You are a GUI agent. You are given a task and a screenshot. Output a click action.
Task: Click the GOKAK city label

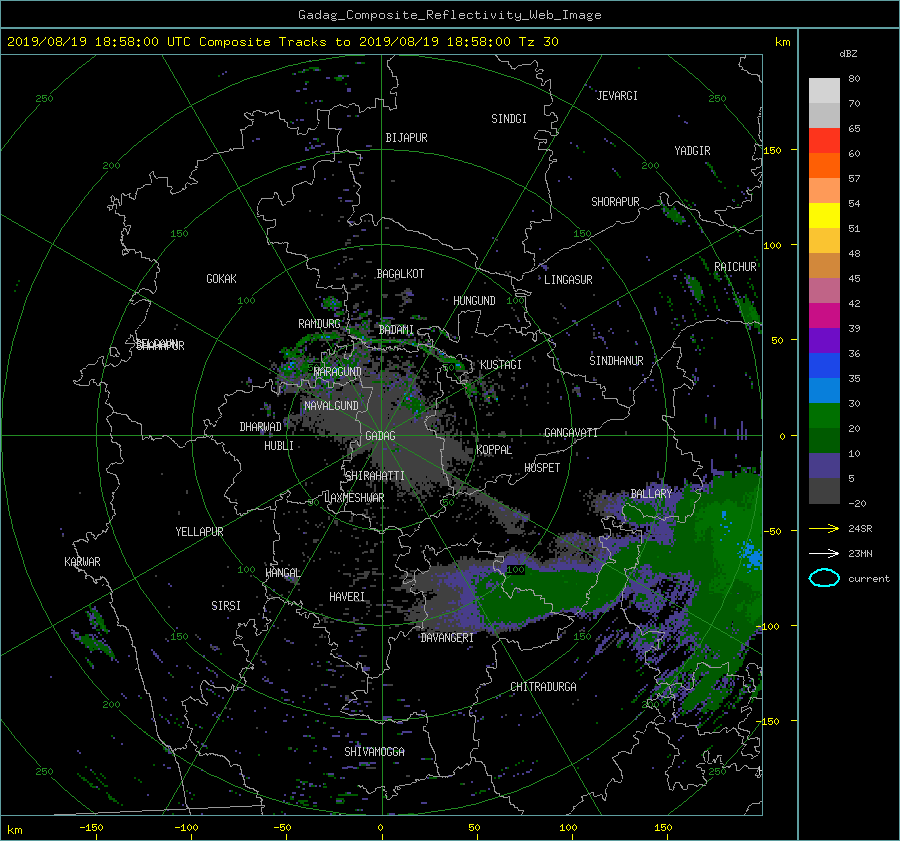click(222, 278)
